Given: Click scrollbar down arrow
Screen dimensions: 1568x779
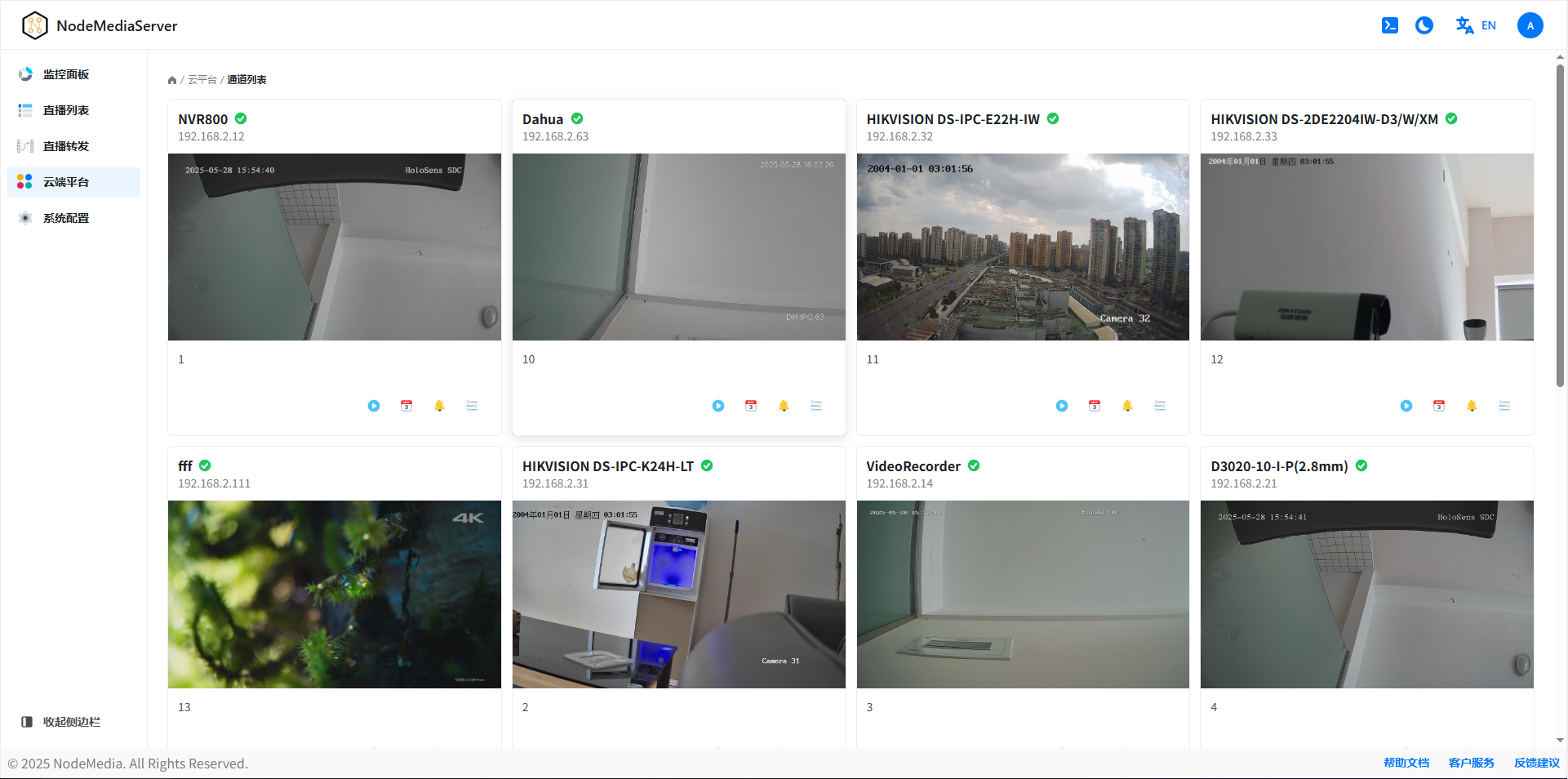Looking at the screenshot, I should coord(1560,741).
